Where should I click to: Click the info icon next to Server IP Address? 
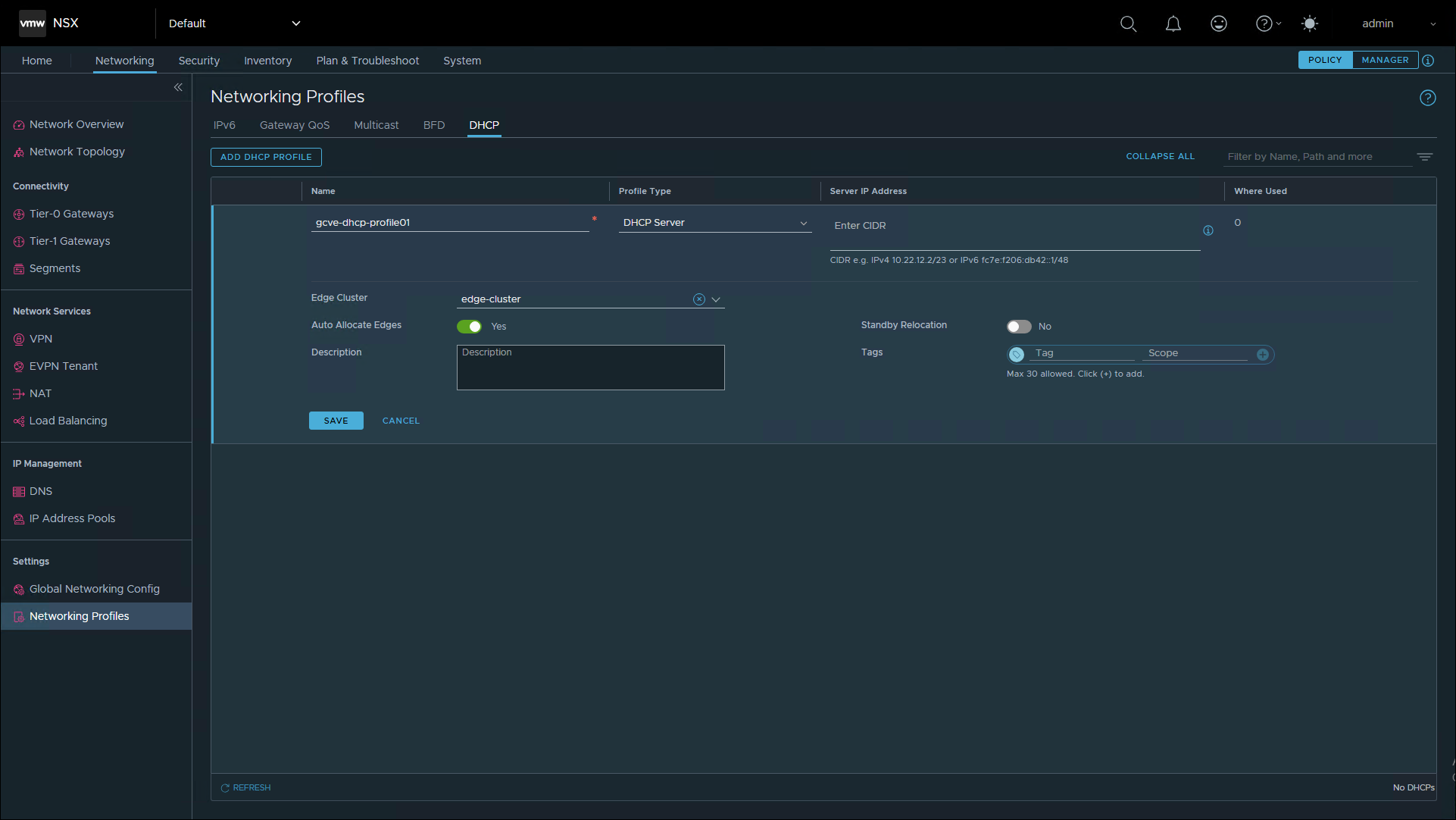(1208, 230)
